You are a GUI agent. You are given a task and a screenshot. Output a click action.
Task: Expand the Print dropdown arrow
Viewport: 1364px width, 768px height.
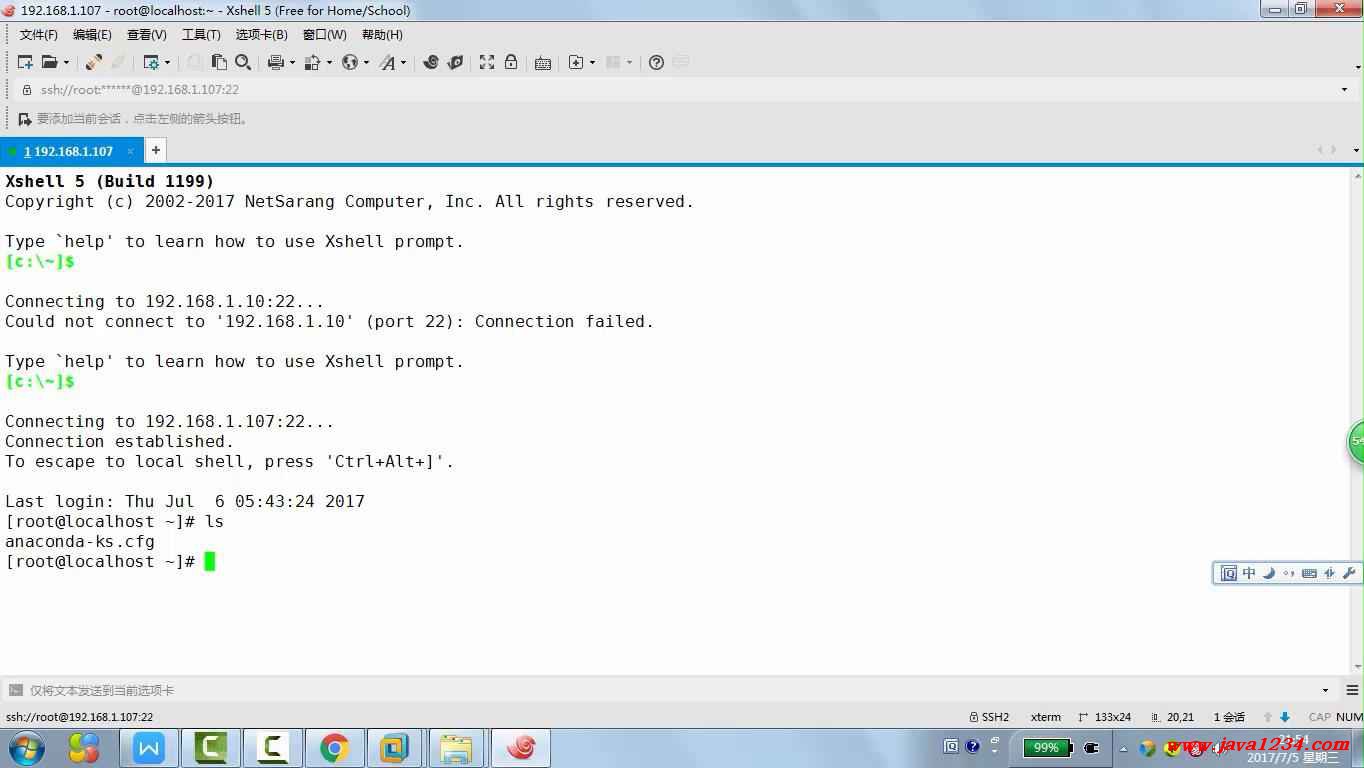pos(292,62)
